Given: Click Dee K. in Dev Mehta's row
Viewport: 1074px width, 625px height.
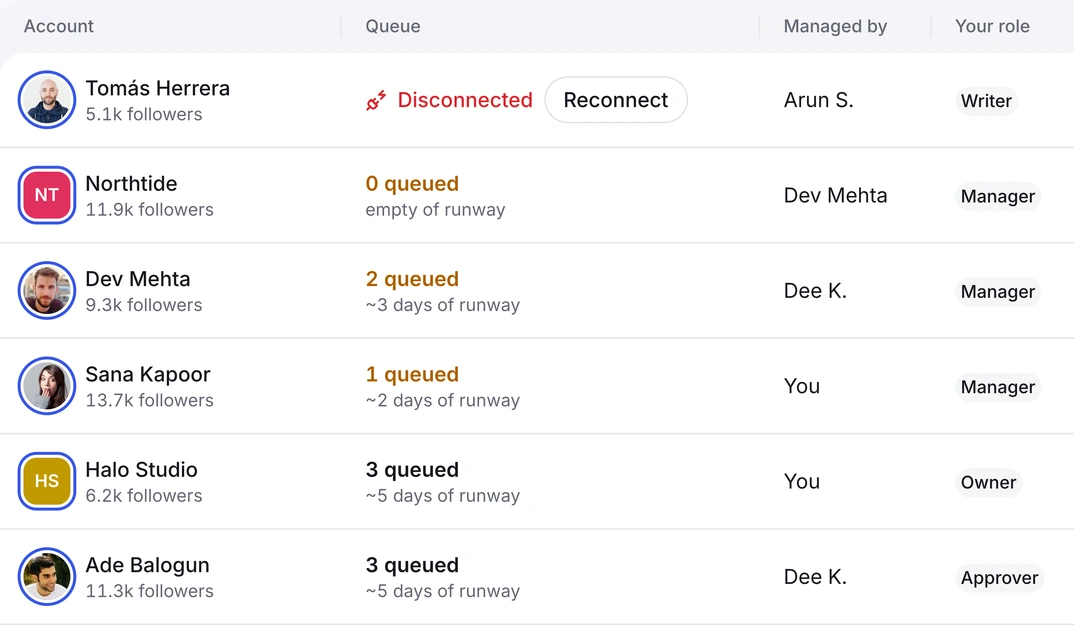Looking at the screenshot, I should [x=815, y=291].
